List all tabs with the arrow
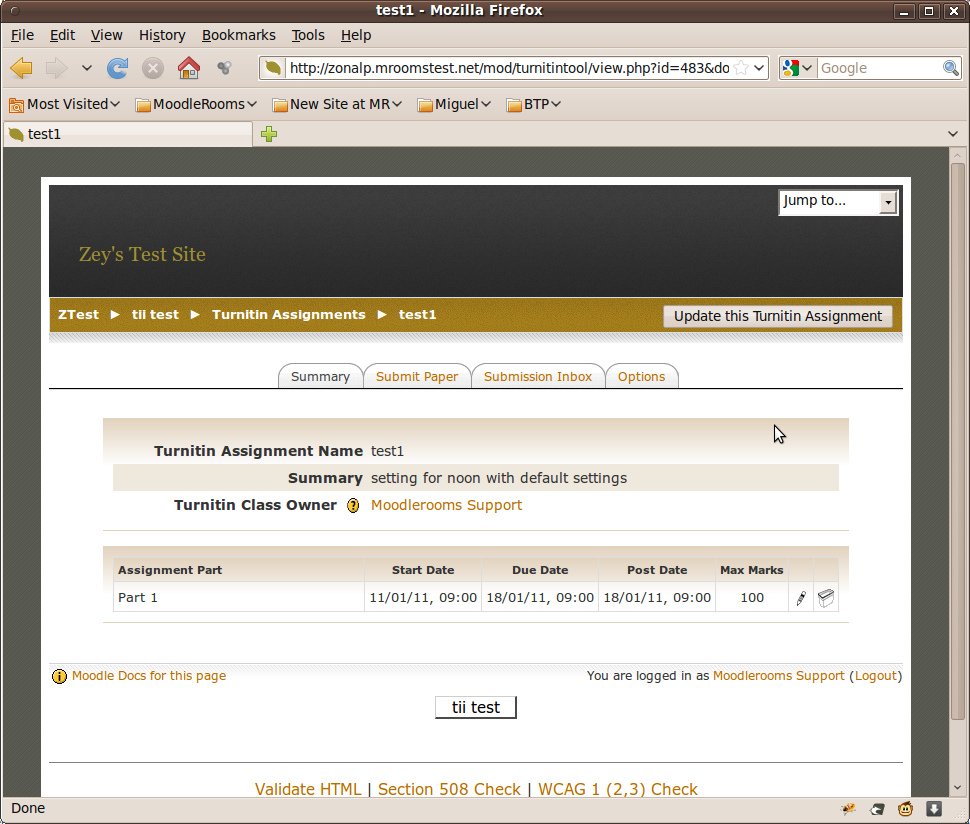This screenshot has height=824, width=970. pos(953,134)
